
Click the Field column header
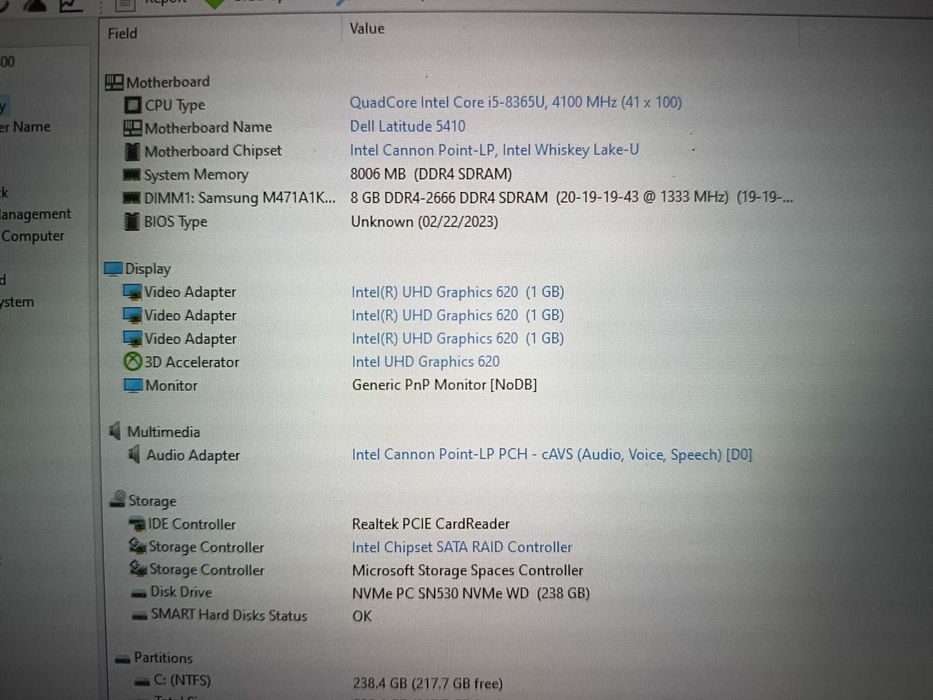[x=123, y=33]
